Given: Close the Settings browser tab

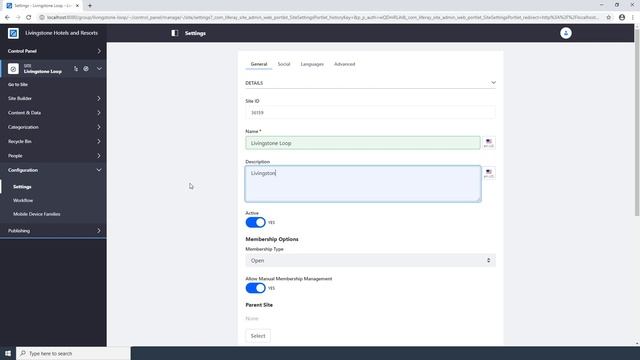Looking at the screenshot, I should (x=77, y=6).
